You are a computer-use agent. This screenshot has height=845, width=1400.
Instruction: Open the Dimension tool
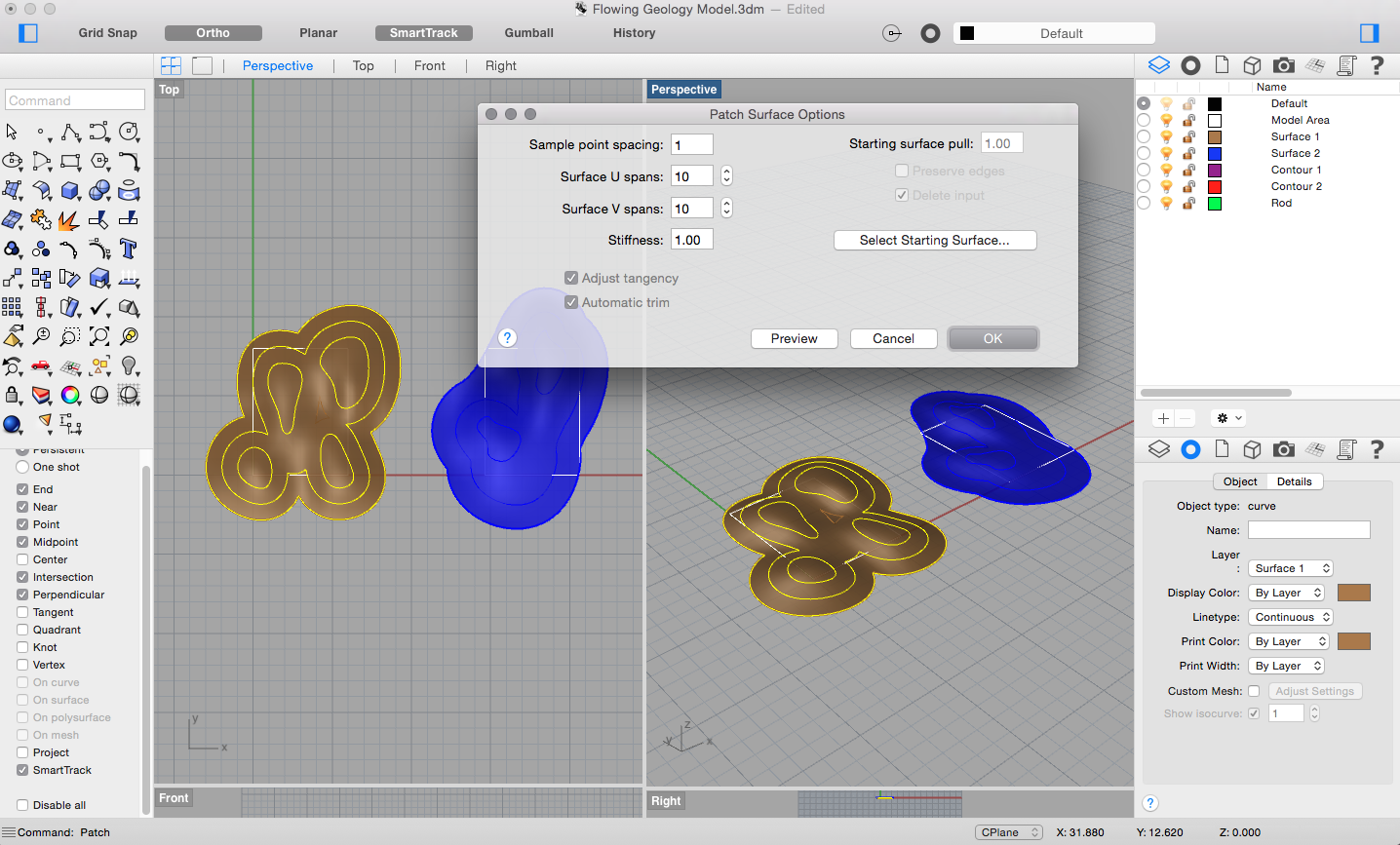point(70,424)
